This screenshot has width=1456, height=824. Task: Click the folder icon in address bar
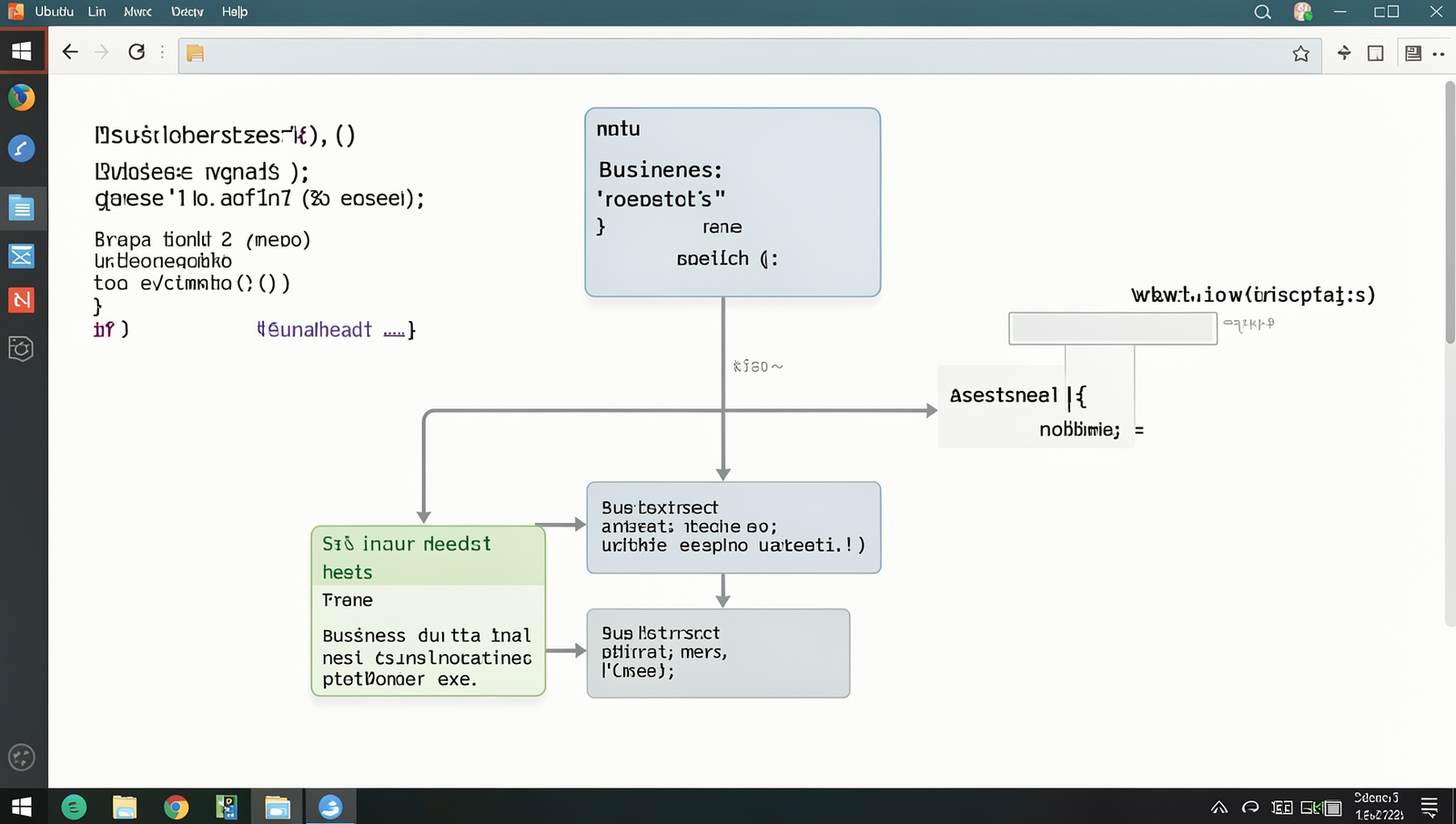195,54
